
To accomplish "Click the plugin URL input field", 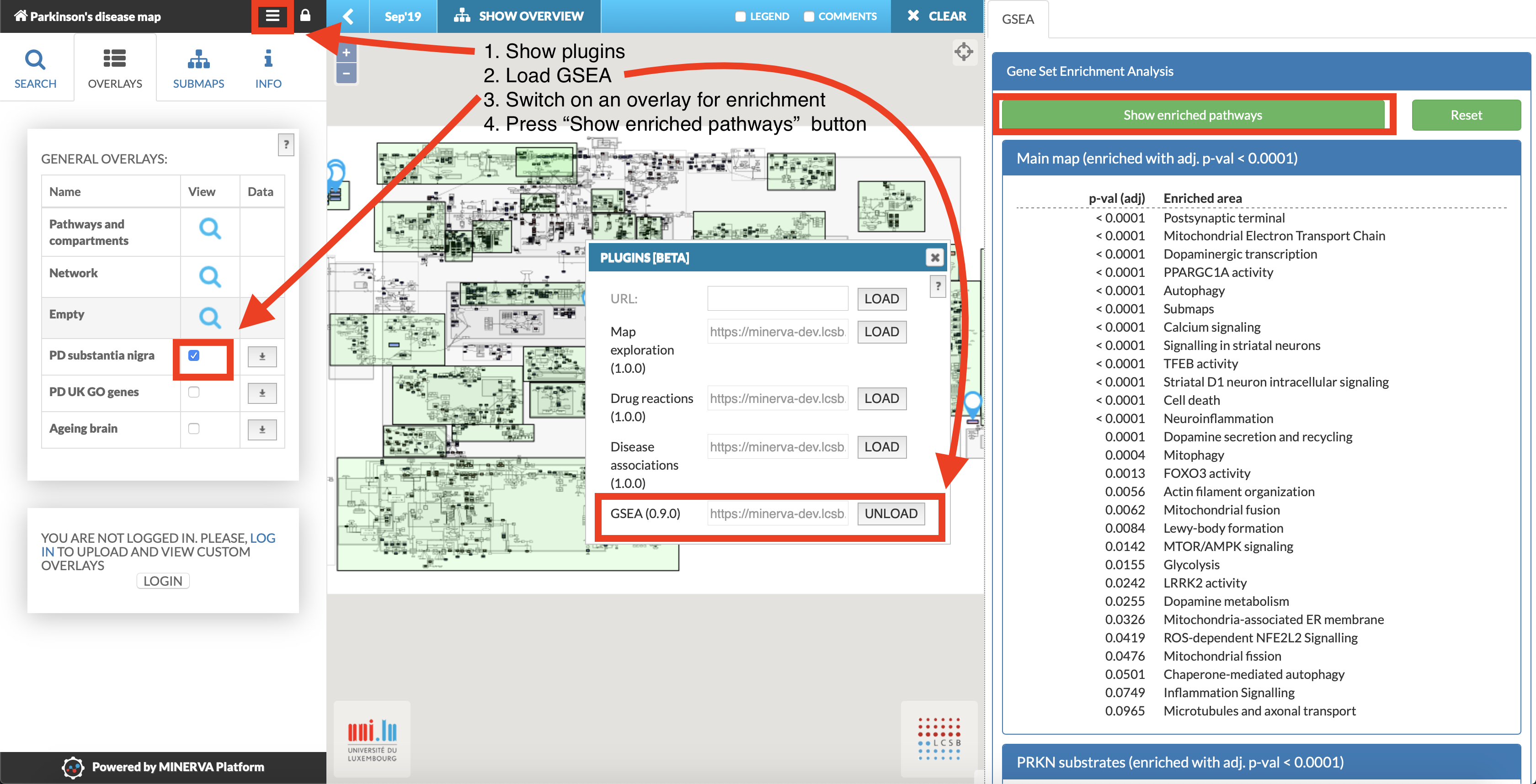I will point(777,298).
